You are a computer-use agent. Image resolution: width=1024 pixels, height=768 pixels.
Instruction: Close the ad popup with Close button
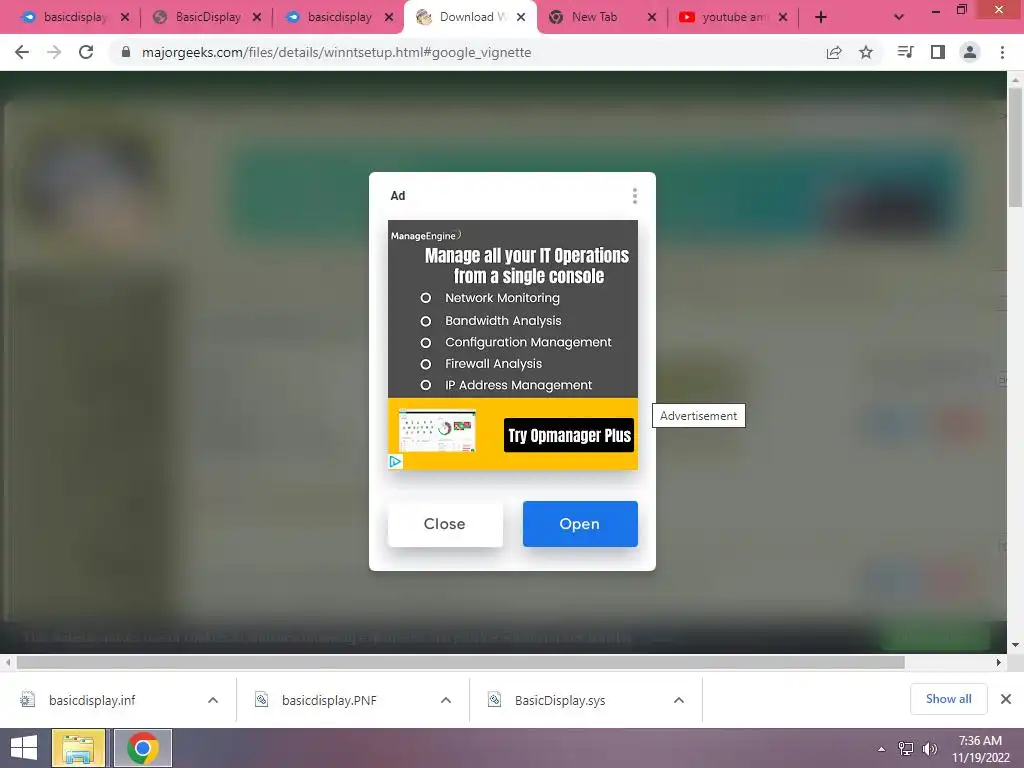pos(445,524)
